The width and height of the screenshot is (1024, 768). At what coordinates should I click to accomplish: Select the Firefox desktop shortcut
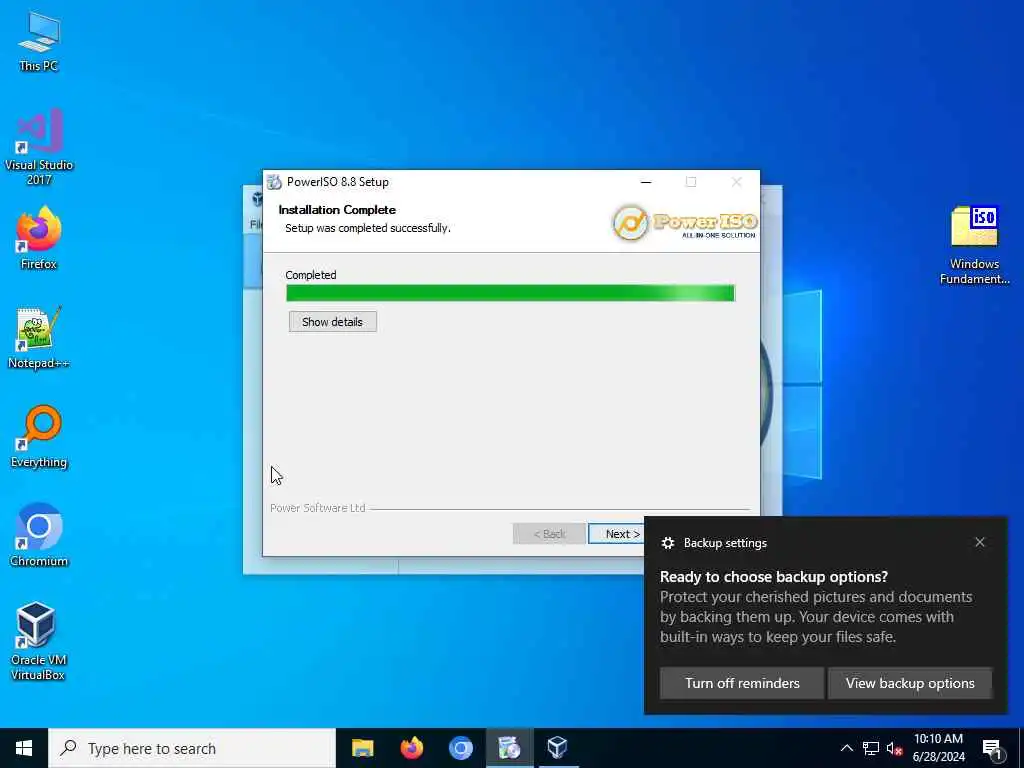(39, 238)
